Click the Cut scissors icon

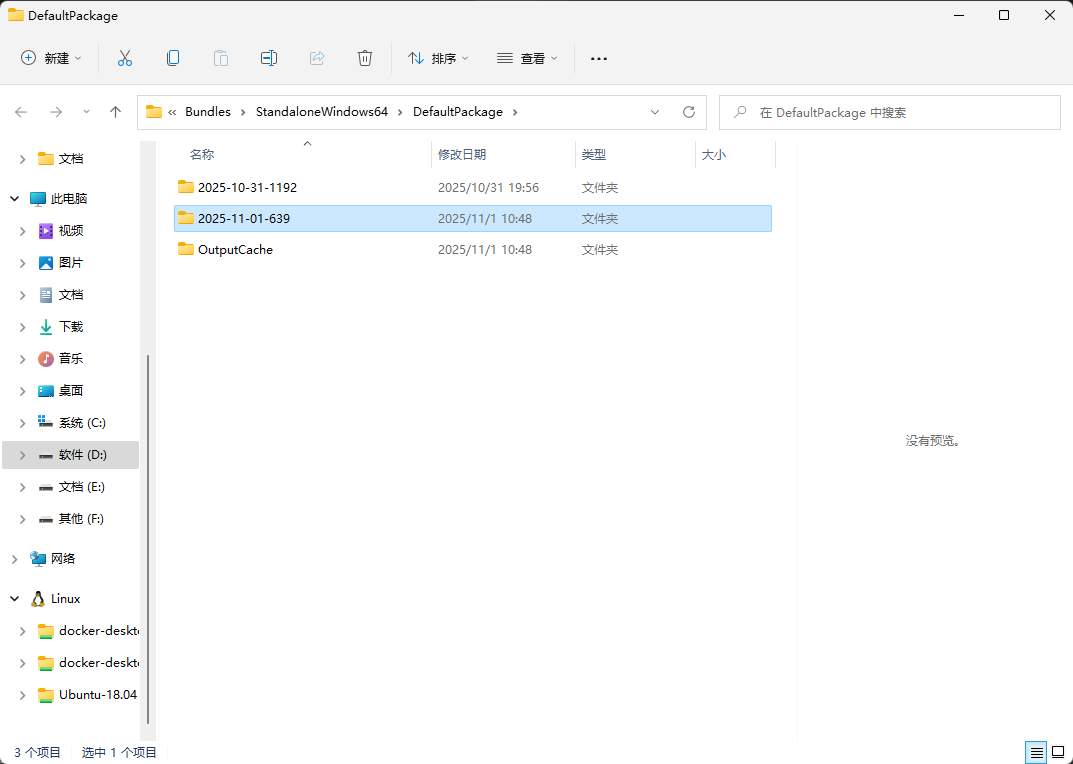pos(125,58)
